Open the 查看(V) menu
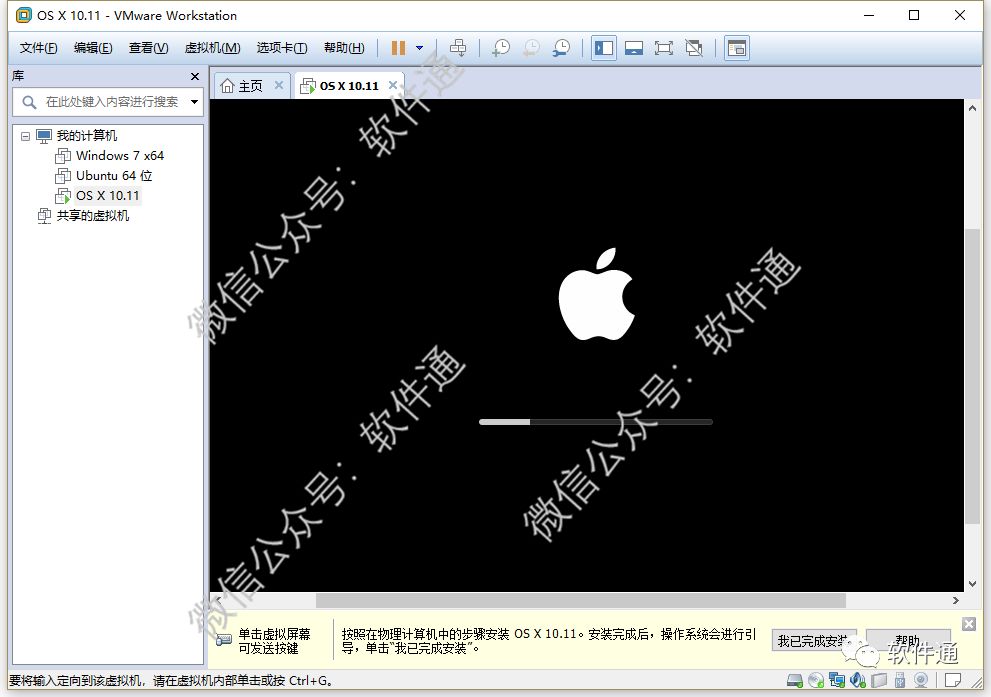The height and width of the screenshot is (697, 991). tap(149, 48)
